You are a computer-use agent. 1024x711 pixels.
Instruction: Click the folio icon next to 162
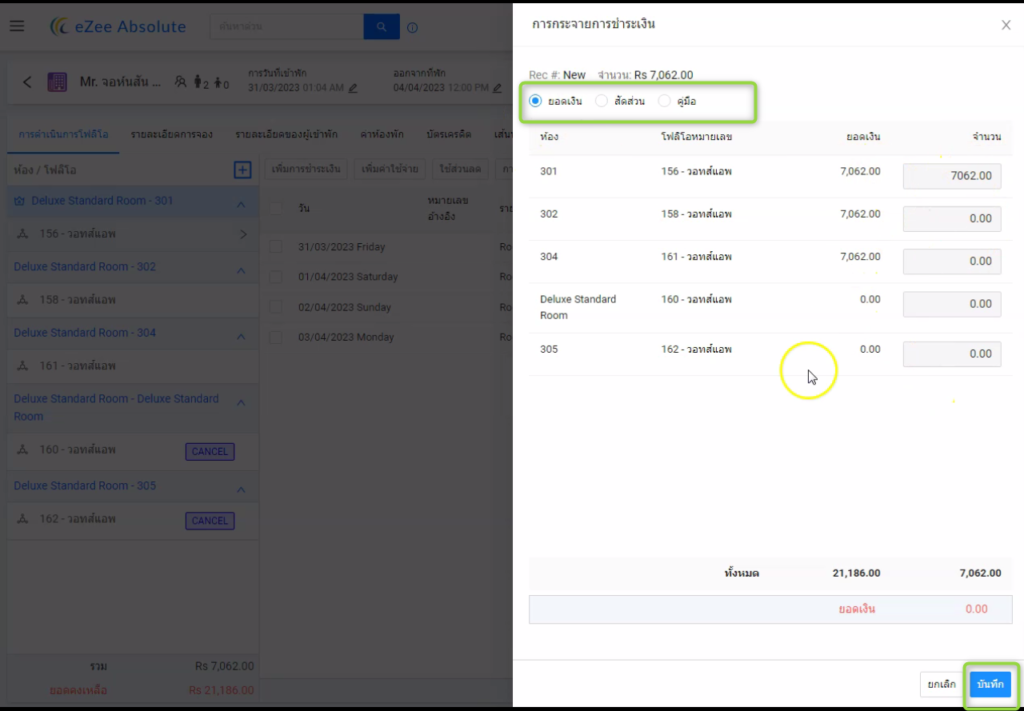[23, 519]
